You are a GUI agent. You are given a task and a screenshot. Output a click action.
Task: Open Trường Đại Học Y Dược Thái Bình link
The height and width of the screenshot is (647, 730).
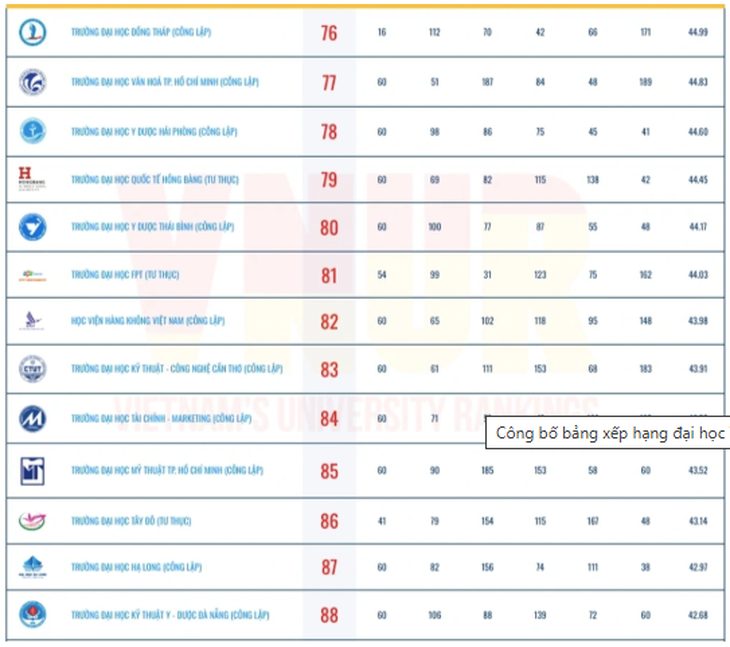point(152,227)
